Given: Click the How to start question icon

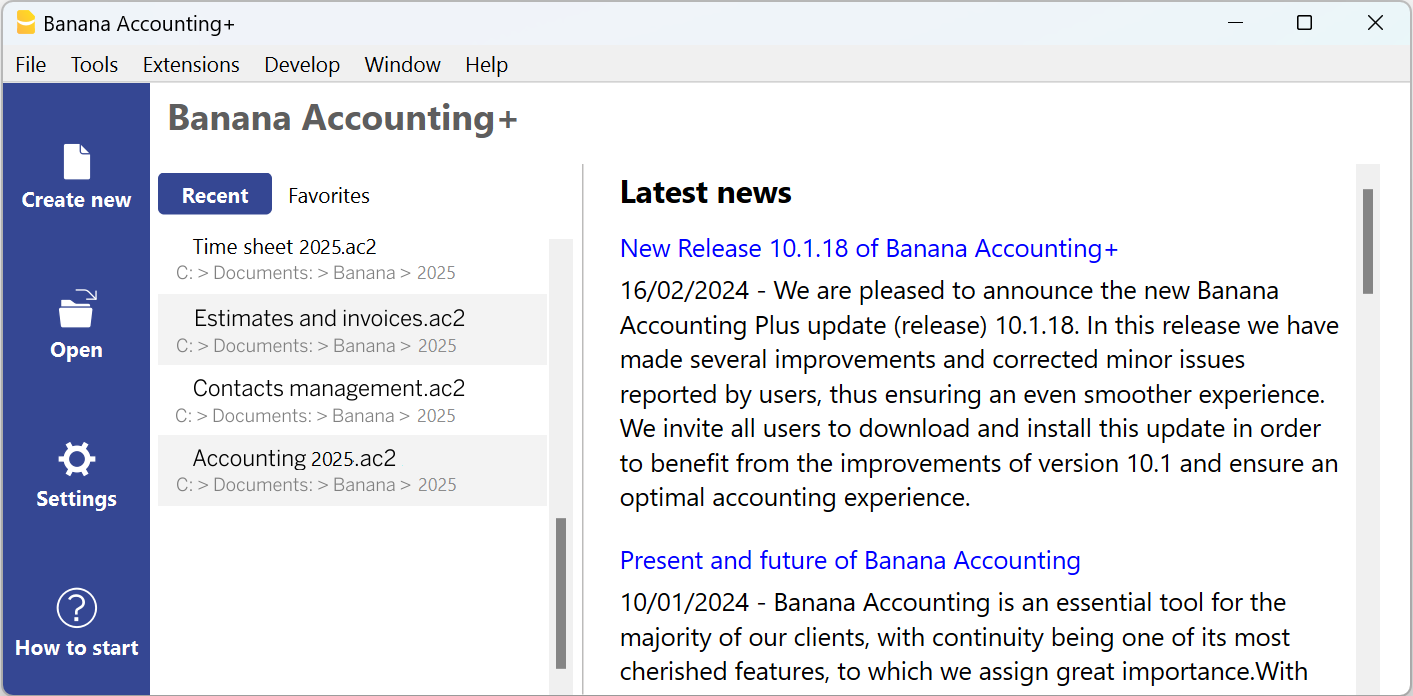Looking at the screenshot, I should 76,608.
